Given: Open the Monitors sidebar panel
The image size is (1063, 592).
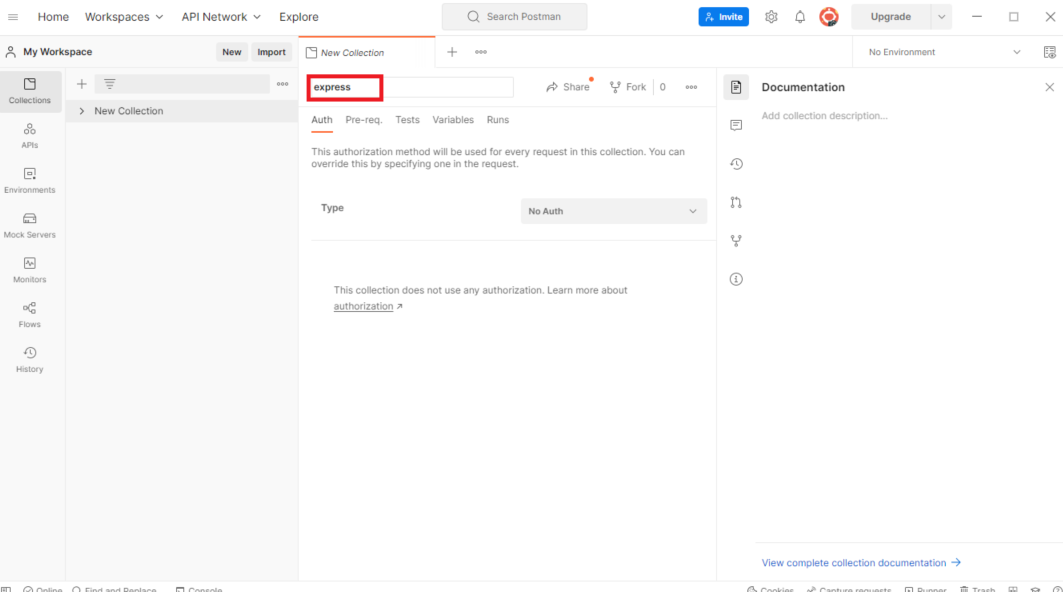Looking at the screenshot, I should tap(30, 271).
